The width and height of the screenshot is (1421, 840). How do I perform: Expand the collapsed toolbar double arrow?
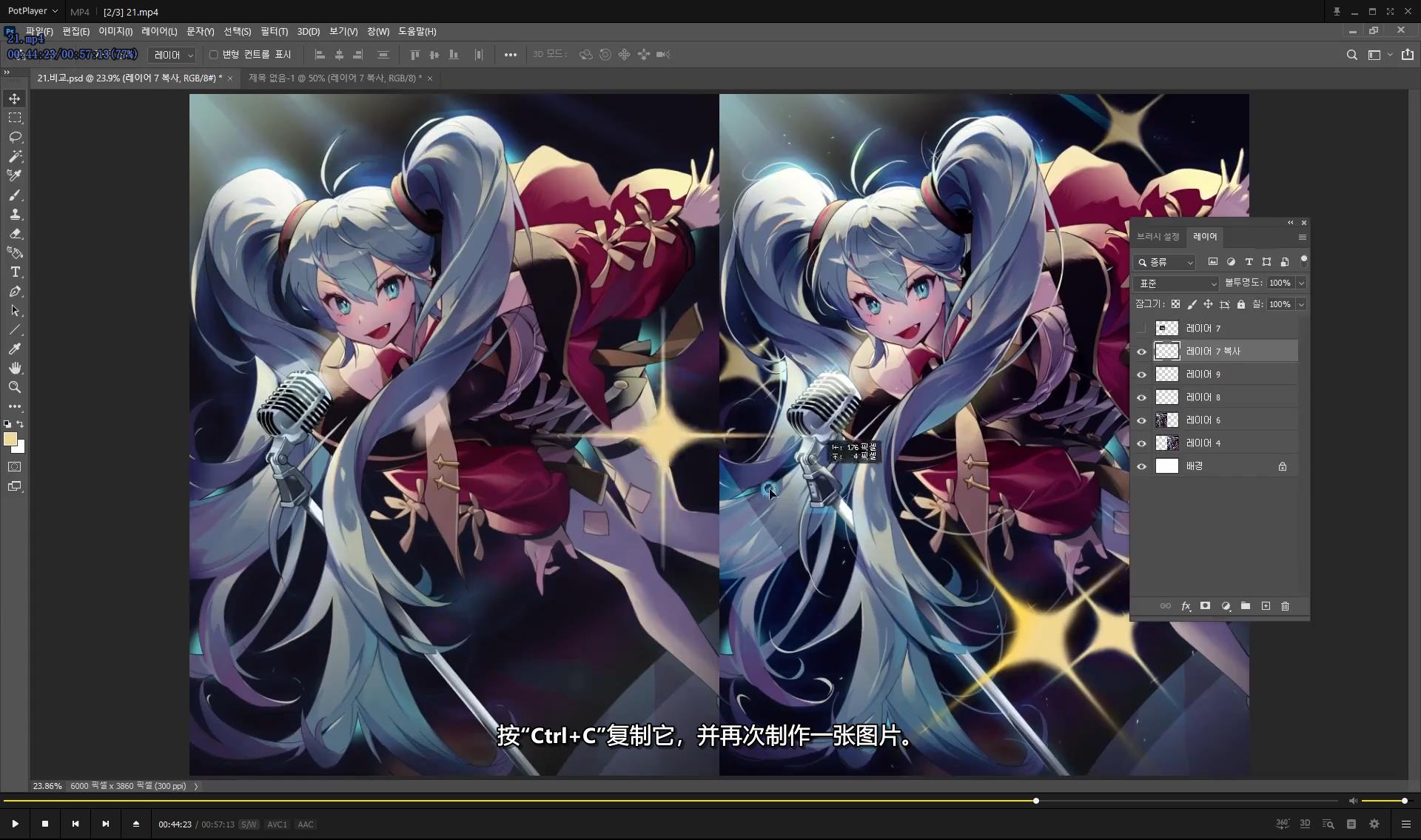[x=7, y=72]
